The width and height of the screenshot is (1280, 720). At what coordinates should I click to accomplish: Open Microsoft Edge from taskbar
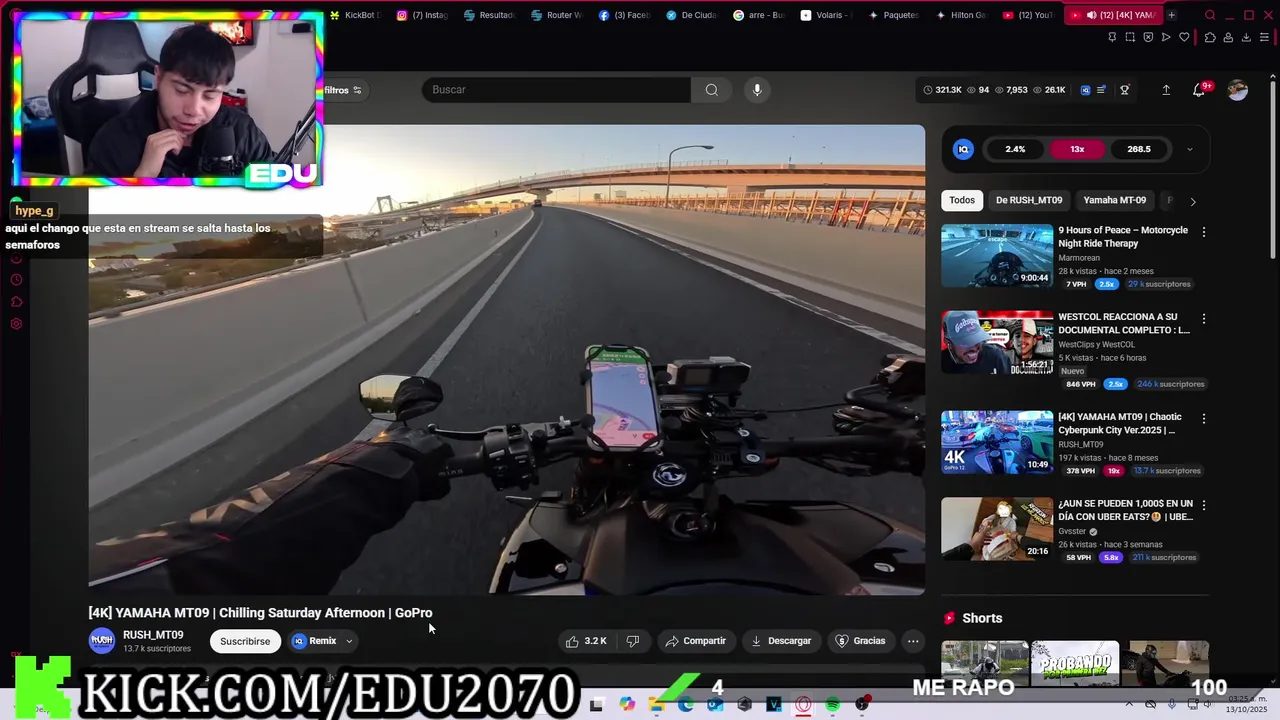coord(686,705)
